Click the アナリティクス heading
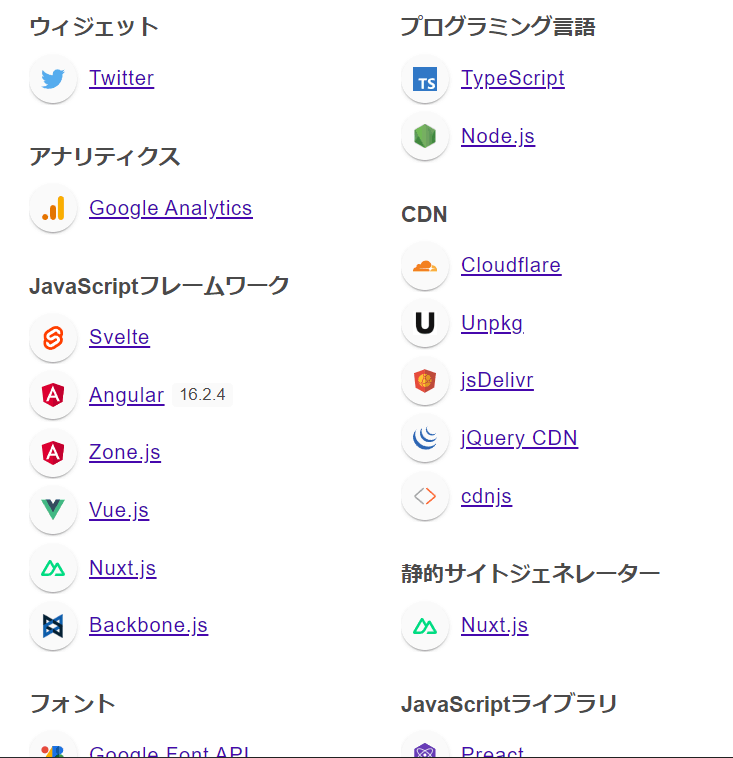This screenshot has height=758, width=733. [104, 157]
